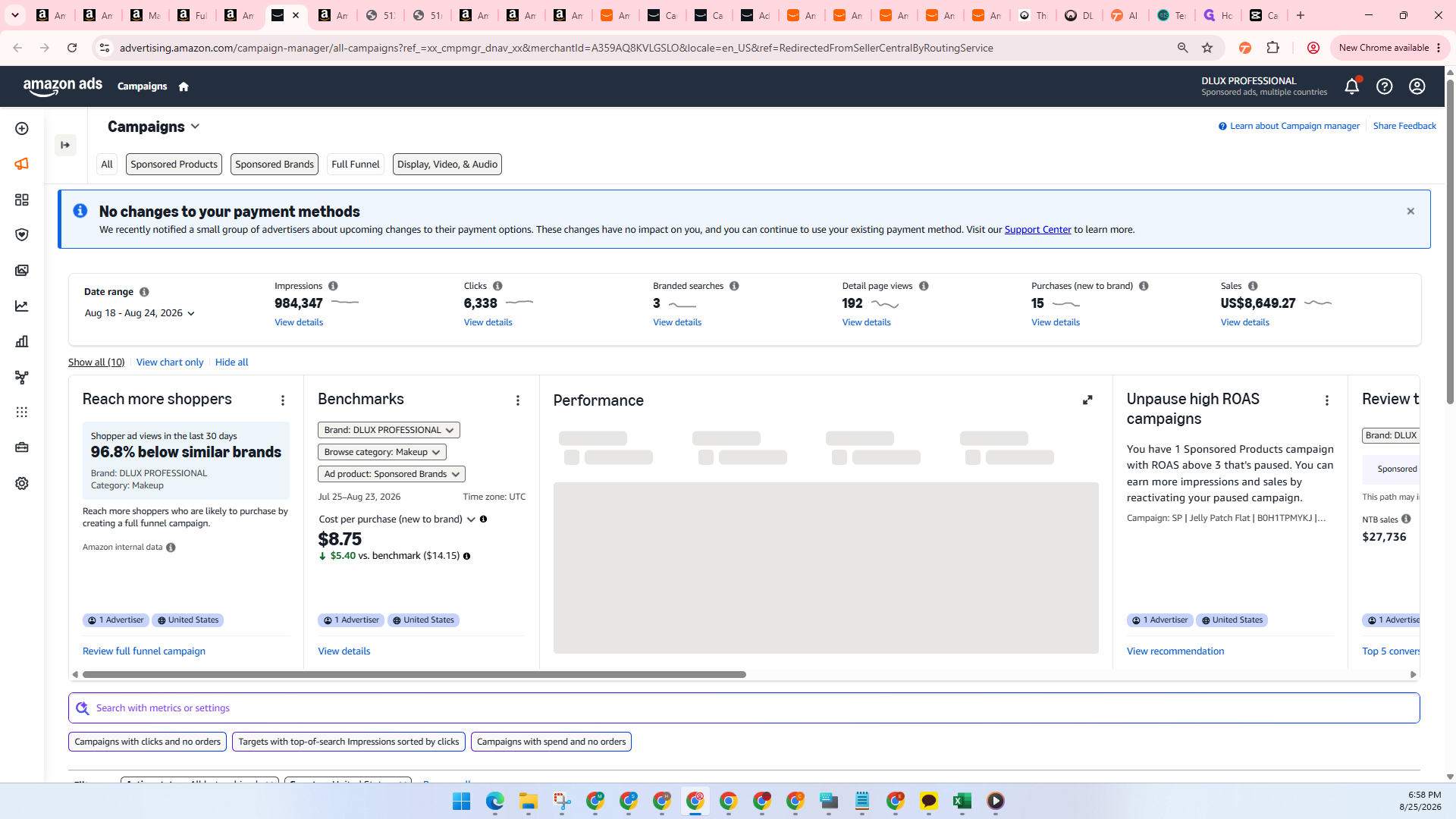1456x819 pixels.
Task: Apply Campaigns with clicks and no orders filter
Action: click(x=147, y=742)
